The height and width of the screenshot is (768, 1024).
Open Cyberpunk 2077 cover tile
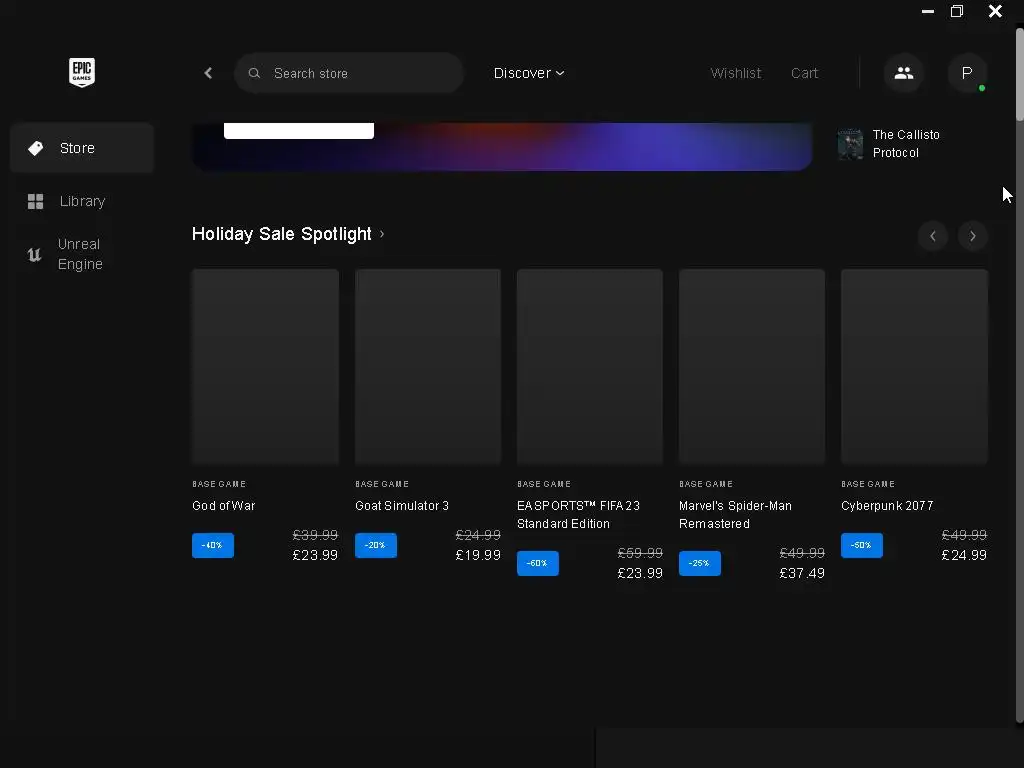[x=914, y=366]
